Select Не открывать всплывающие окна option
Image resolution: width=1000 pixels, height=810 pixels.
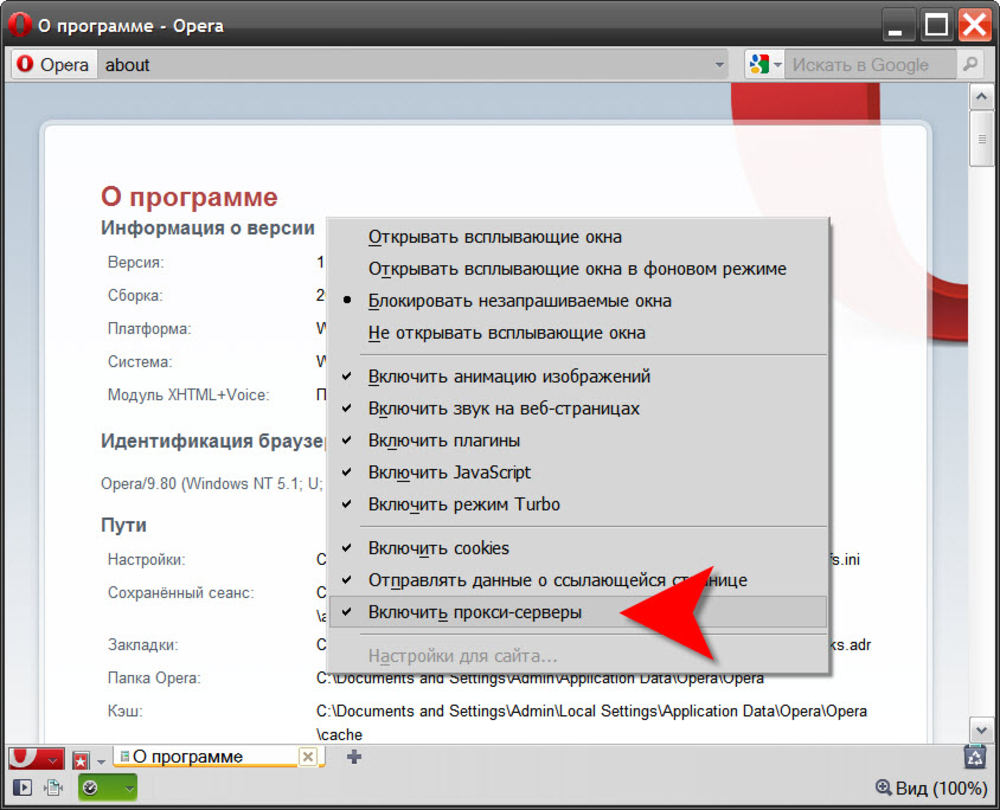578,332
